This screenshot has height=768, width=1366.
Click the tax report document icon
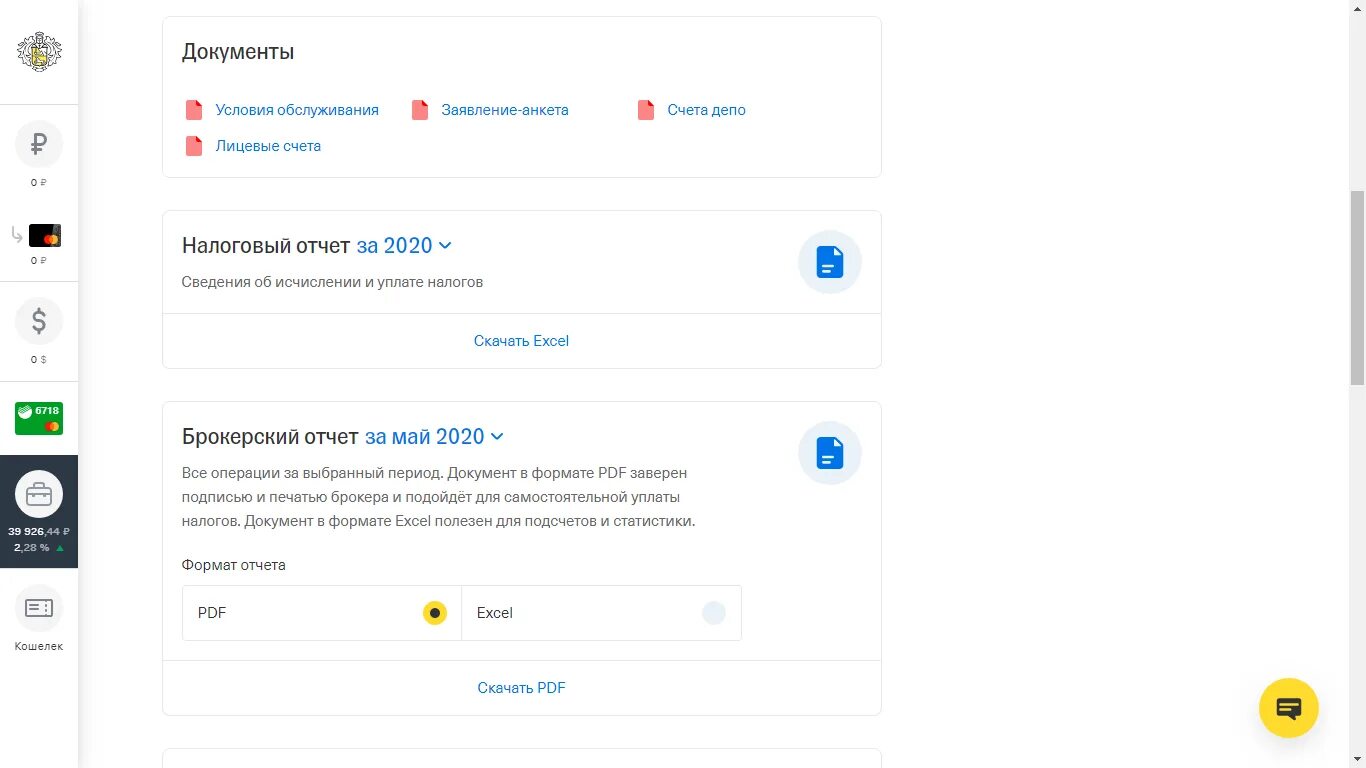(830, 262)
